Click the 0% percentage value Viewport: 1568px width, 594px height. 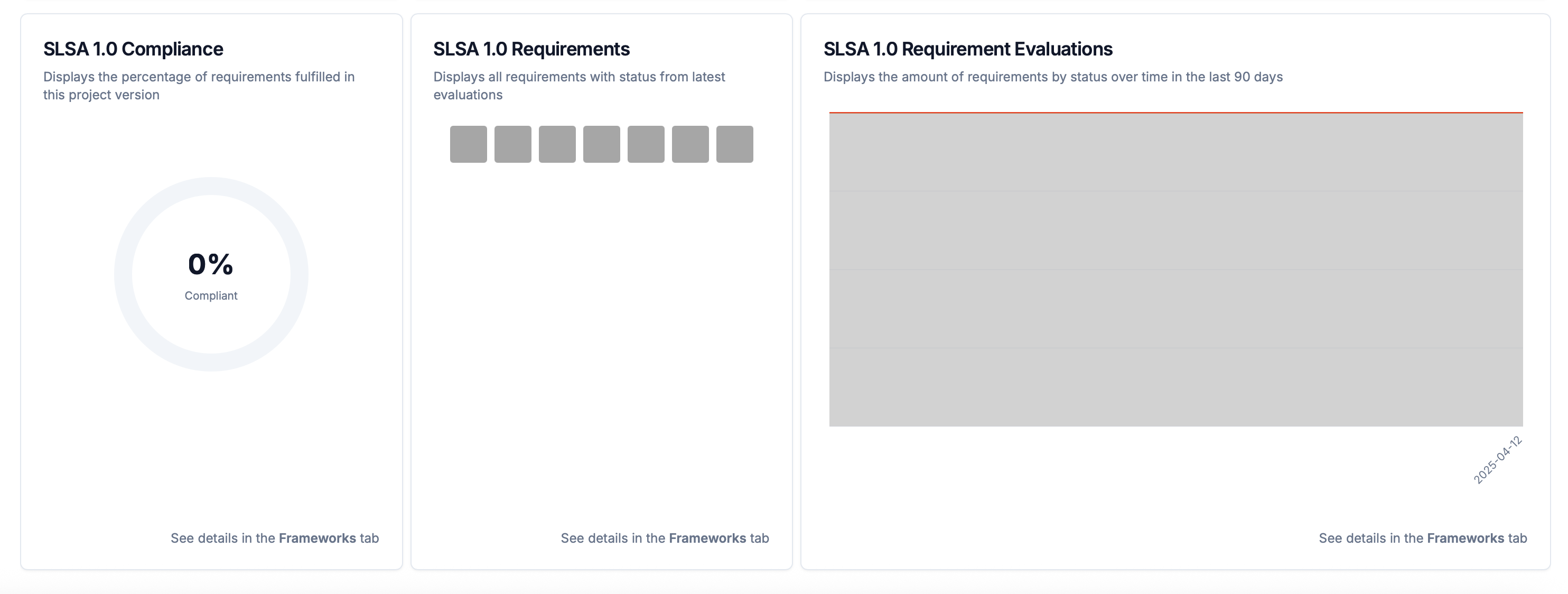[211, 264]
